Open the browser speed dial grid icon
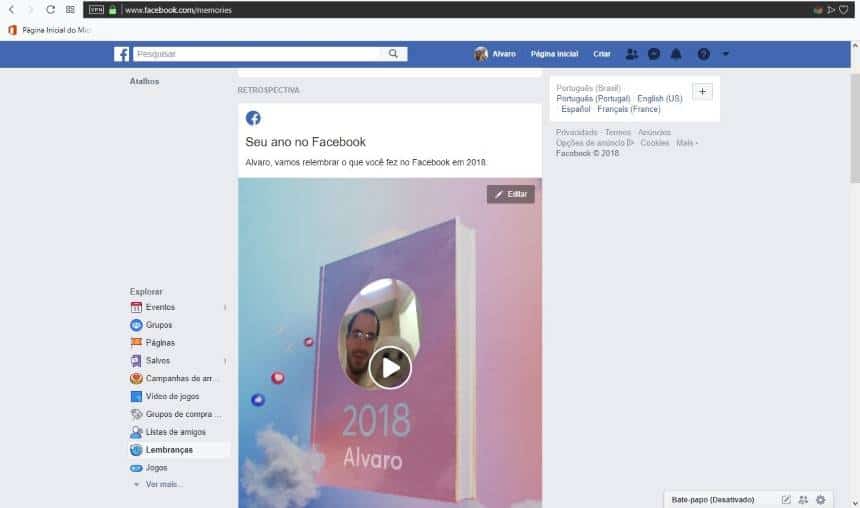This screenshot has width=860, height=508. (x=70, y=10)
